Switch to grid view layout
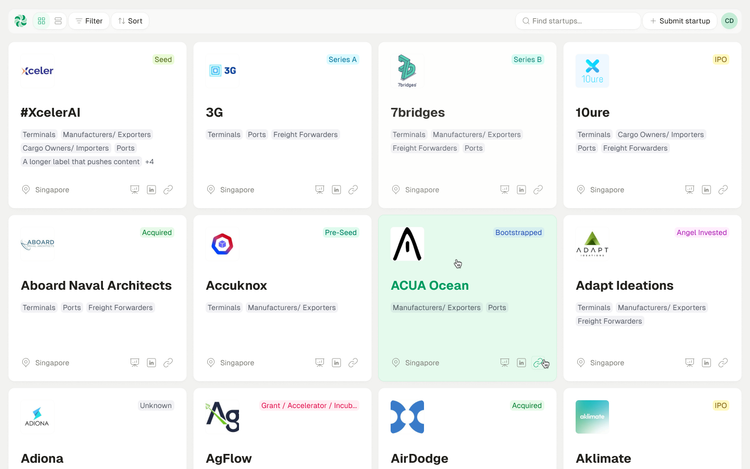This screenshot has width=750, height=469. tap(42, 21)
